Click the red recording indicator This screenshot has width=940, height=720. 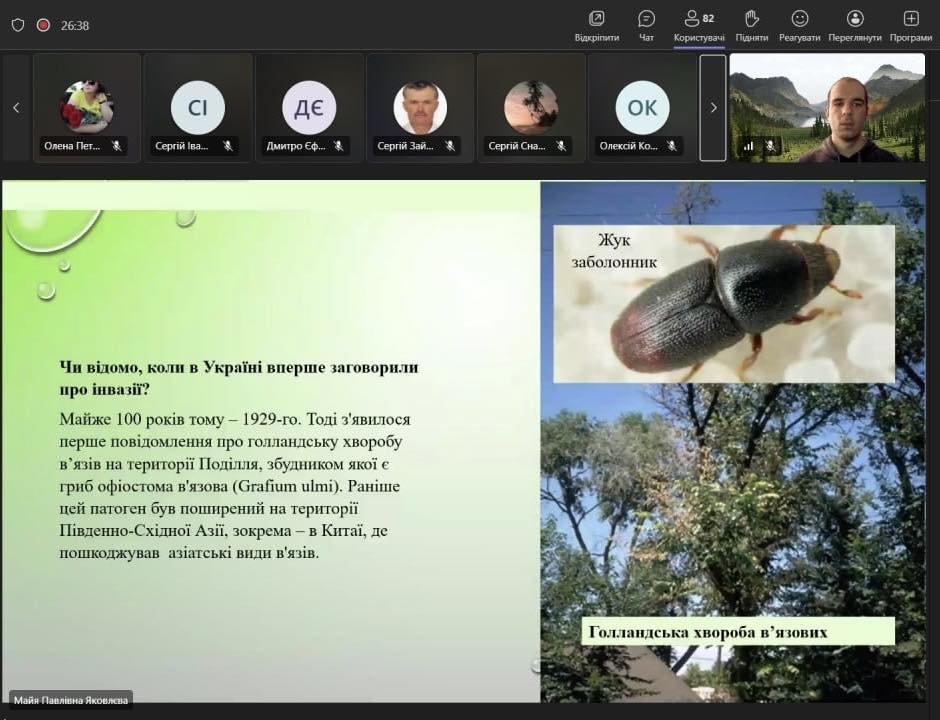point(43,25)
